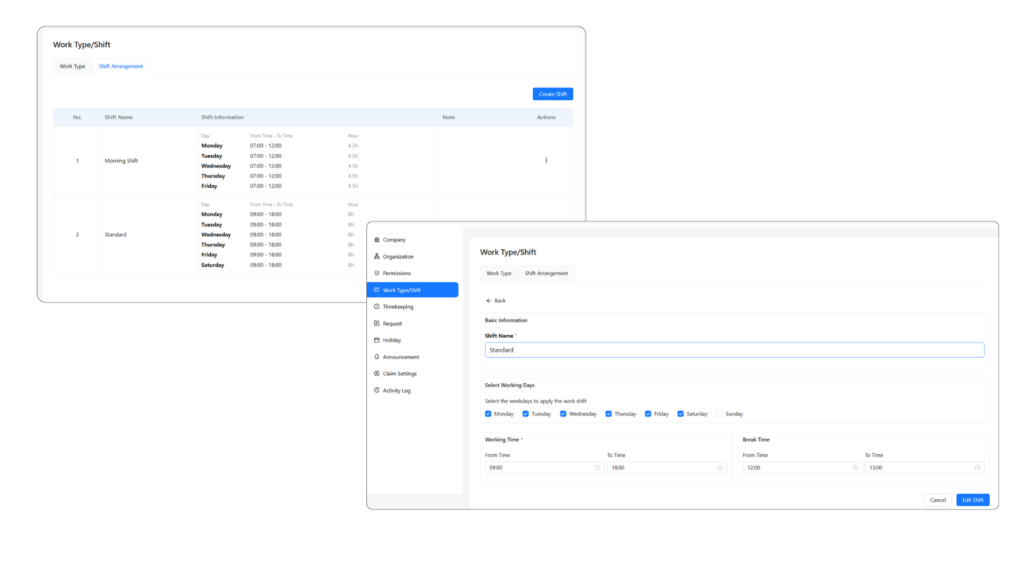Open the Announcement section
The height and width of the screenshot is (576, 1024).
(x=400, y=357)
